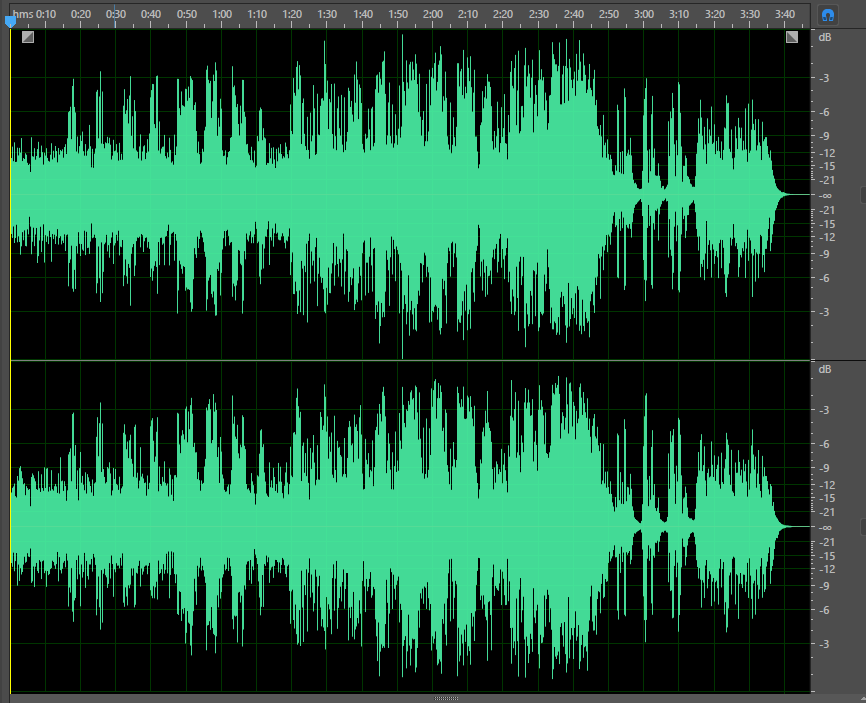Move playhead to 2:10 on ruler
Screen dimensions: 866x703
pyautogui.click(x=468, y=14)
